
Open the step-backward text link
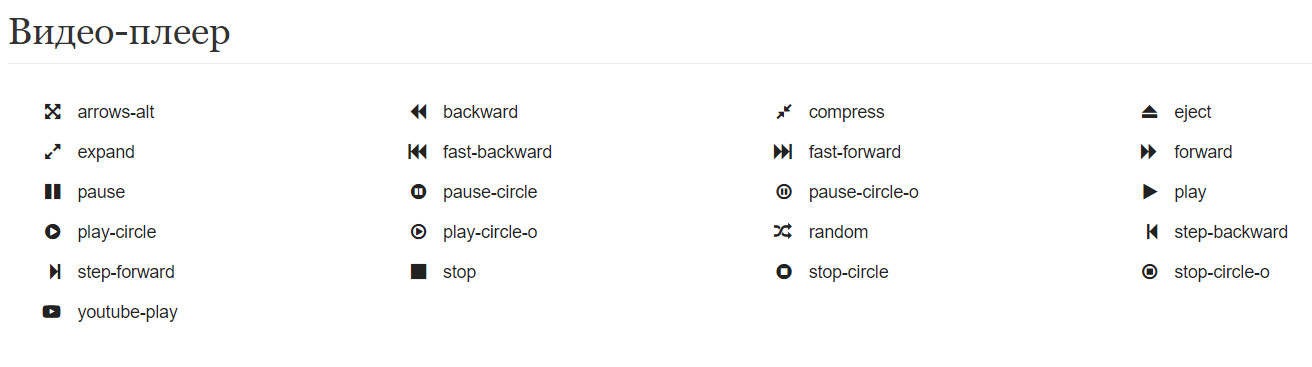pos(1231,232)
